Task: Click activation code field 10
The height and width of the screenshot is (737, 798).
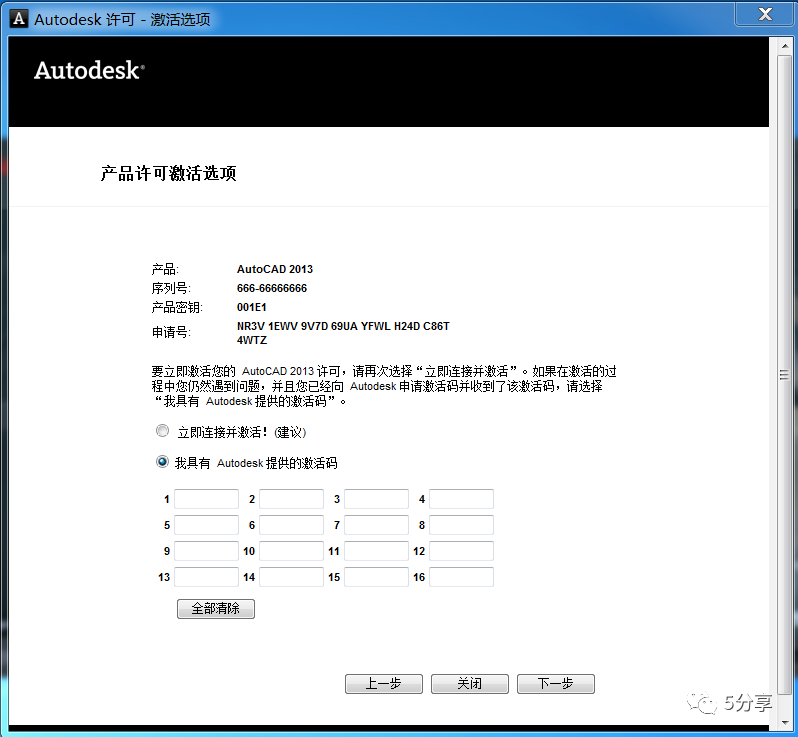Action: pyautogui.click(x=292, y=551)
